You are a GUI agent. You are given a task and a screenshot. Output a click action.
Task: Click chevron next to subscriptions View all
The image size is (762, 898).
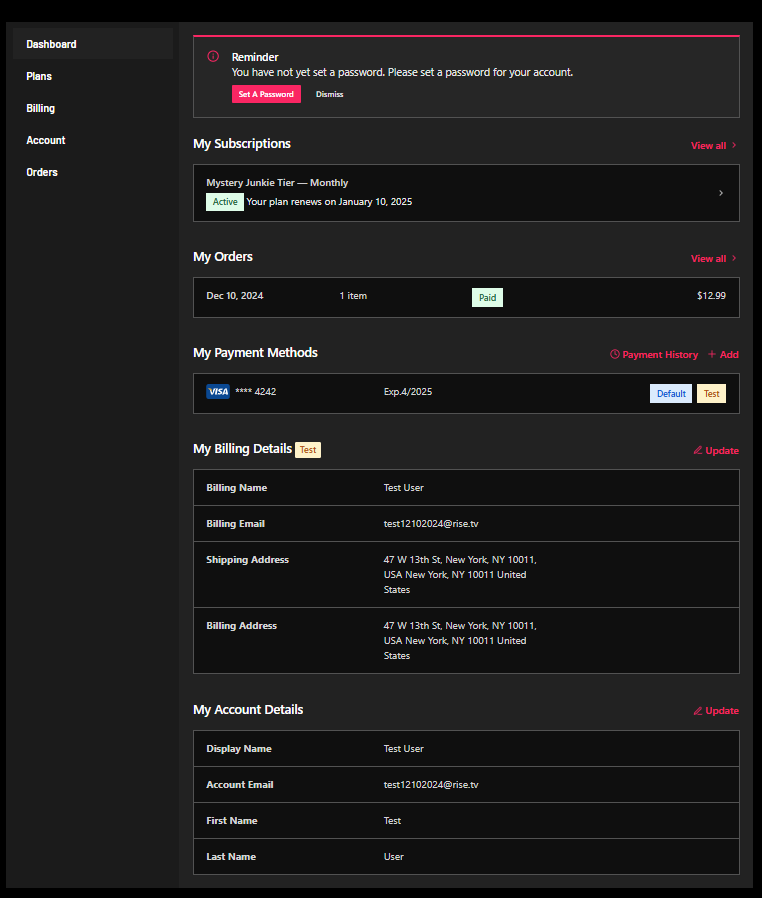734,145
